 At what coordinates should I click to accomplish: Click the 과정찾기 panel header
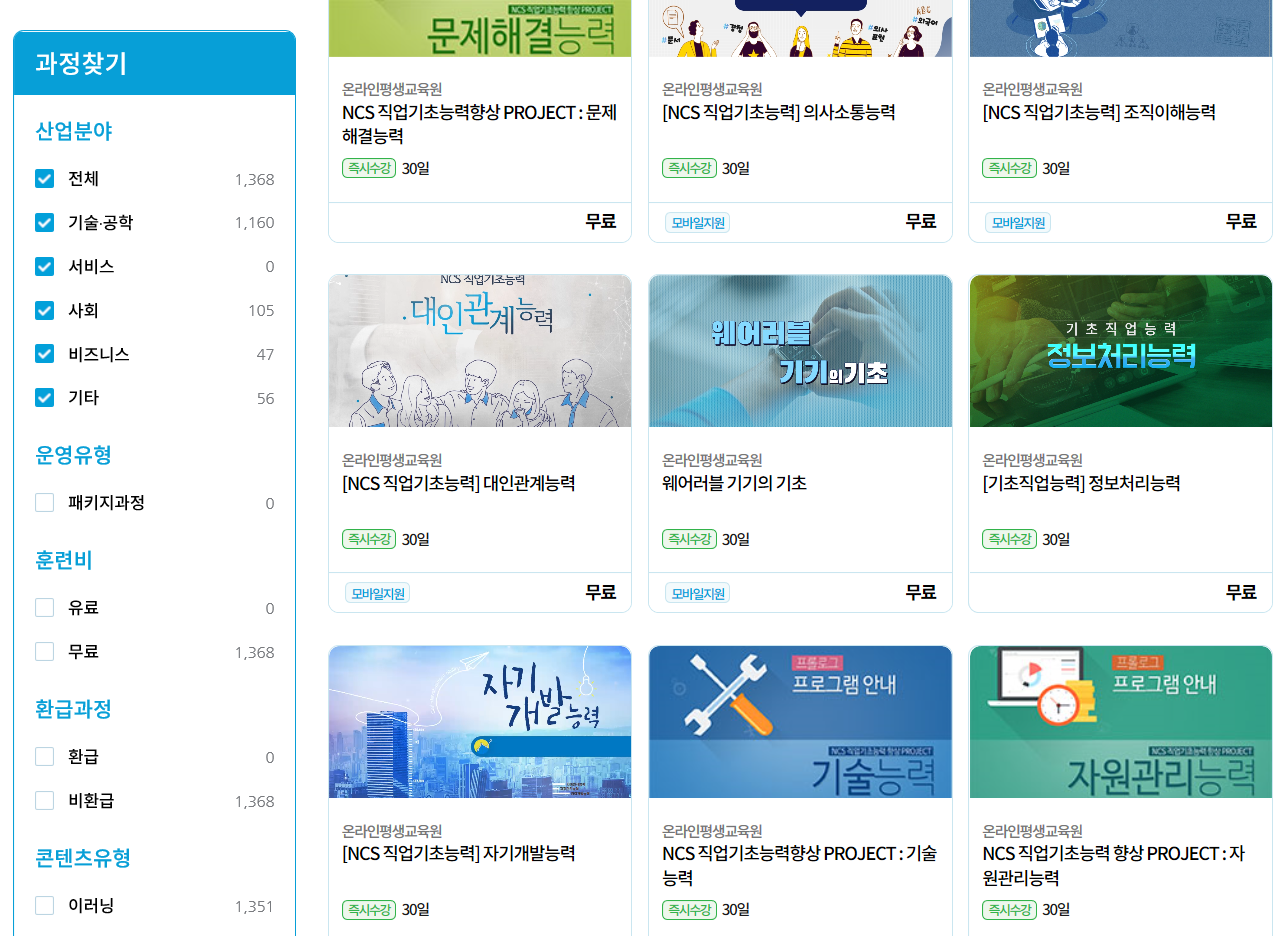click(154, 63)
